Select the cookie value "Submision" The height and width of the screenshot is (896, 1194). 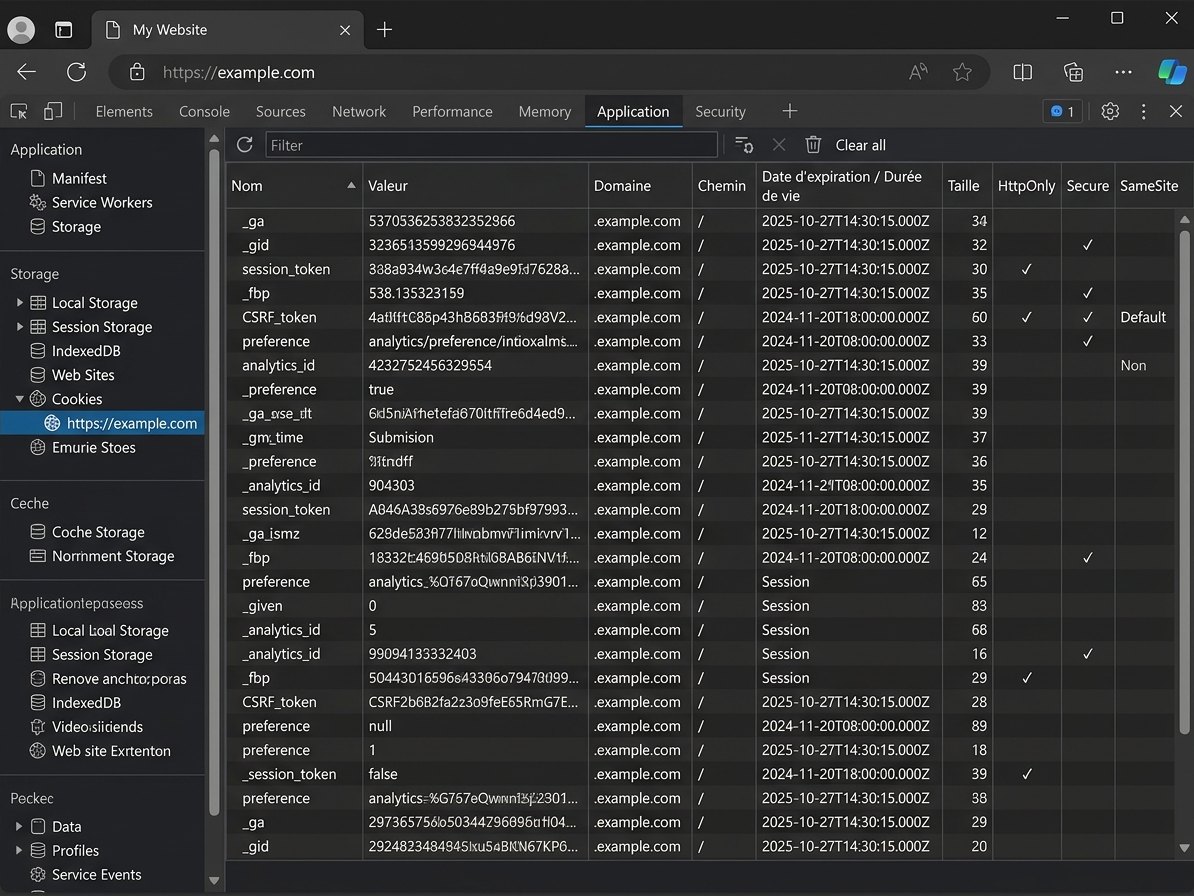(401, 438)
